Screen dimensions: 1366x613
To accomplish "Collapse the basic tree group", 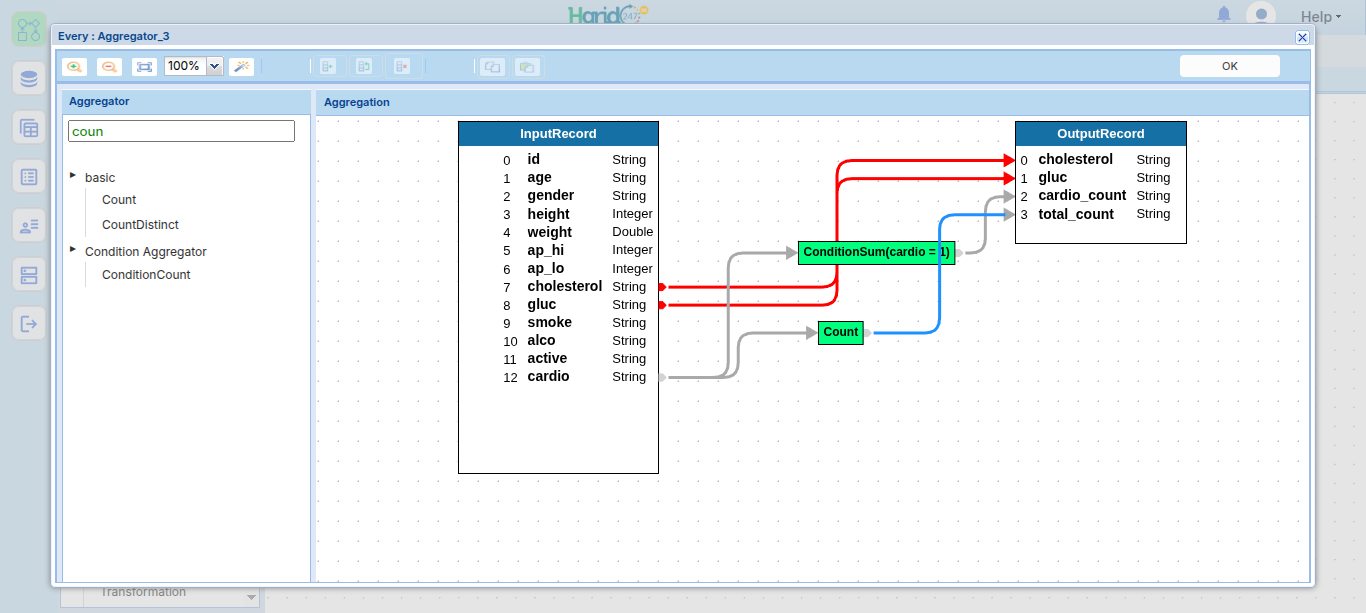I will point(73,176).
